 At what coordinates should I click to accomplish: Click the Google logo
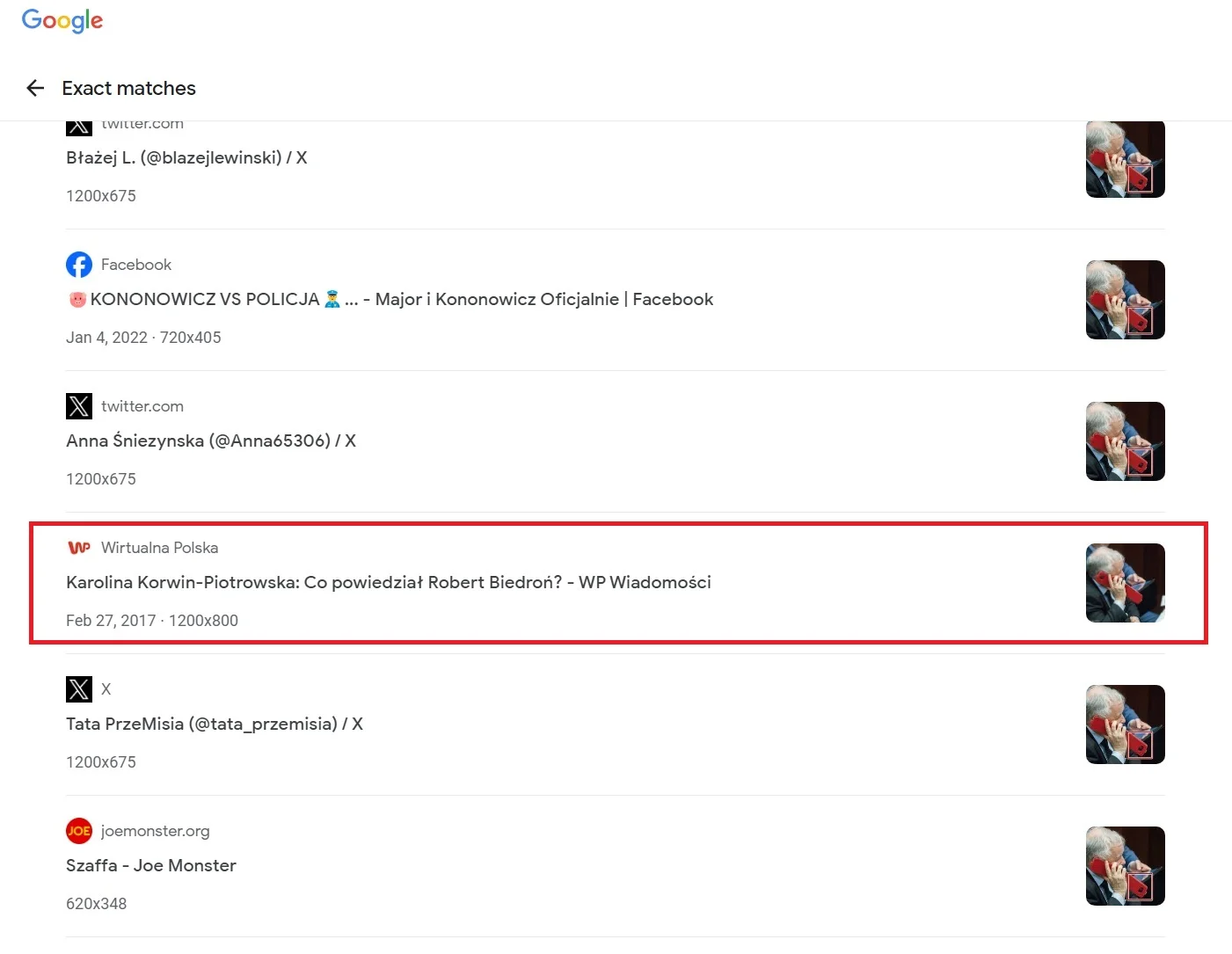(62, 20)
